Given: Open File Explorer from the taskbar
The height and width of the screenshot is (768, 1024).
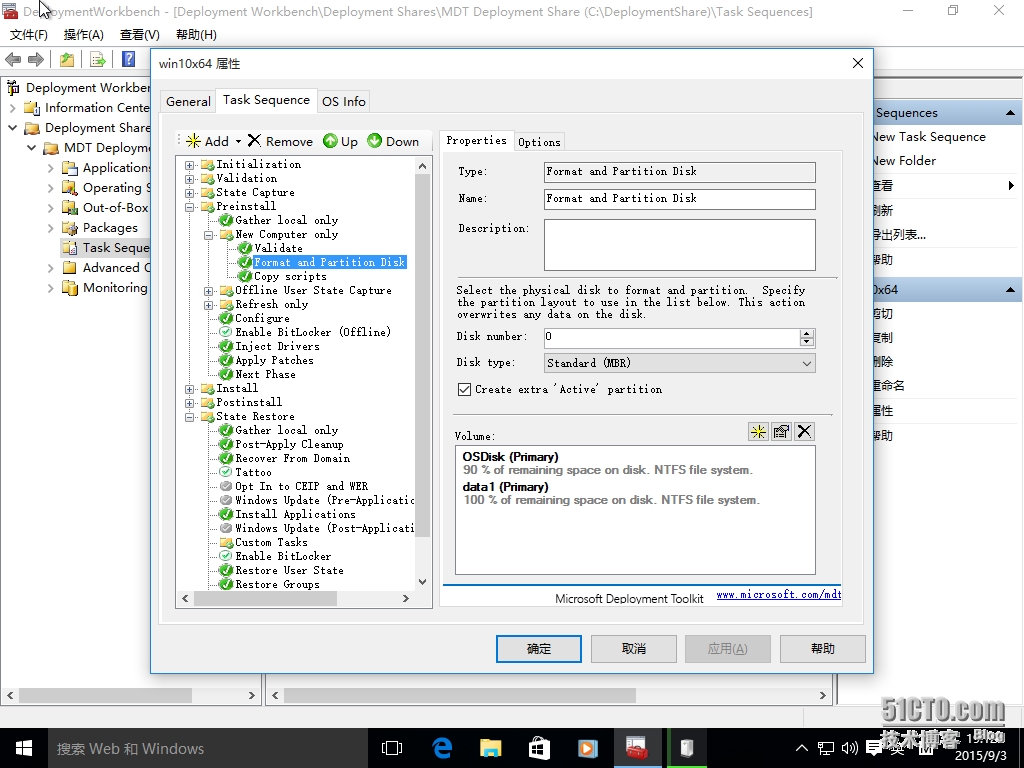Looking at the screenshot, I should click(490, 748).
